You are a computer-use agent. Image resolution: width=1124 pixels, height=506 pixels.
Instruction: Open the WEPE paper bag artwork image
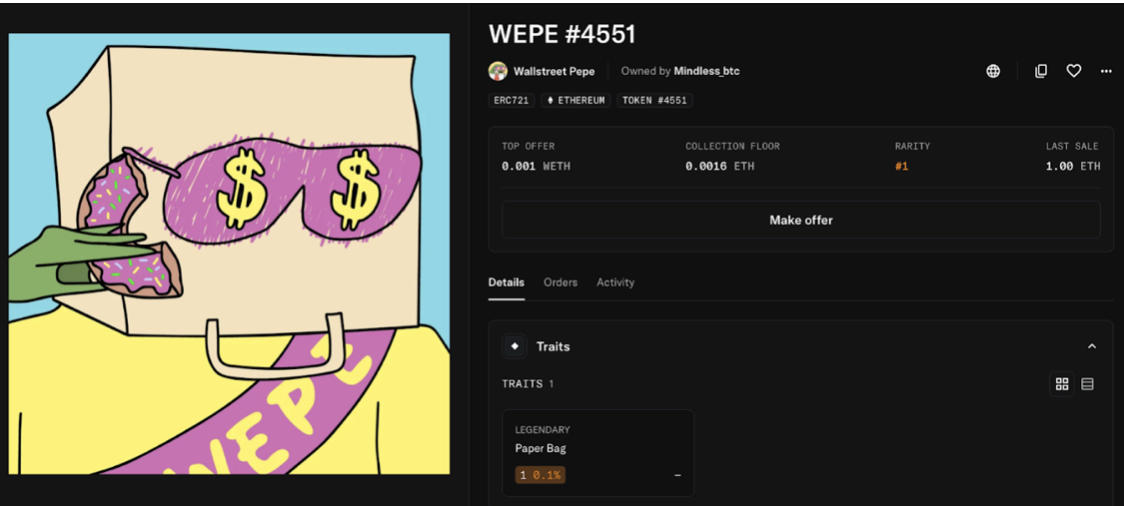(229, 254)
